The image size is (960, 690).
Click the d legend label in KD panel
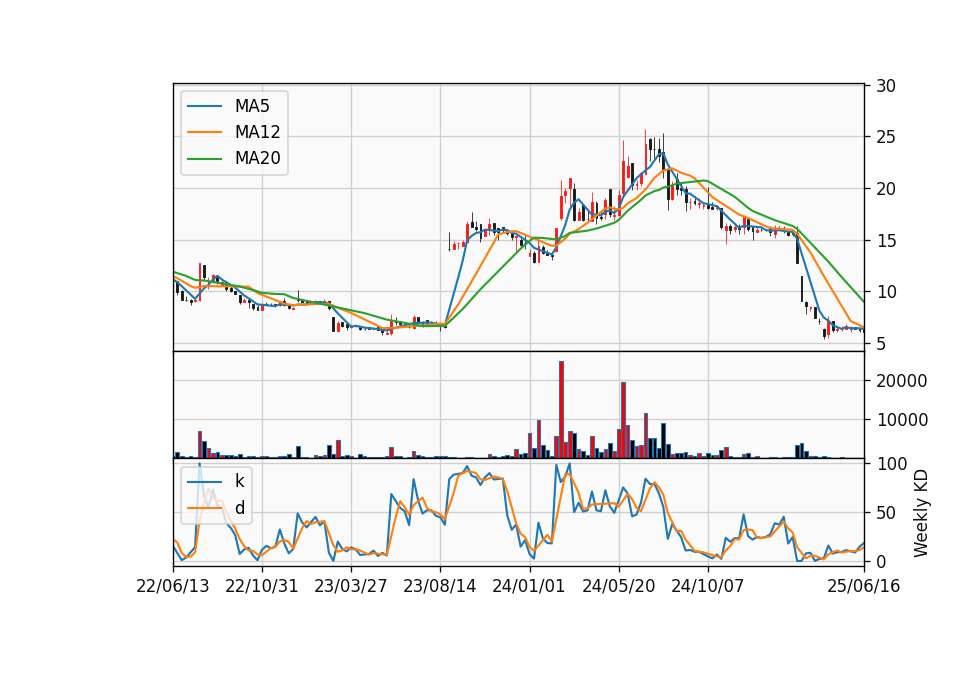coord(239,508)
